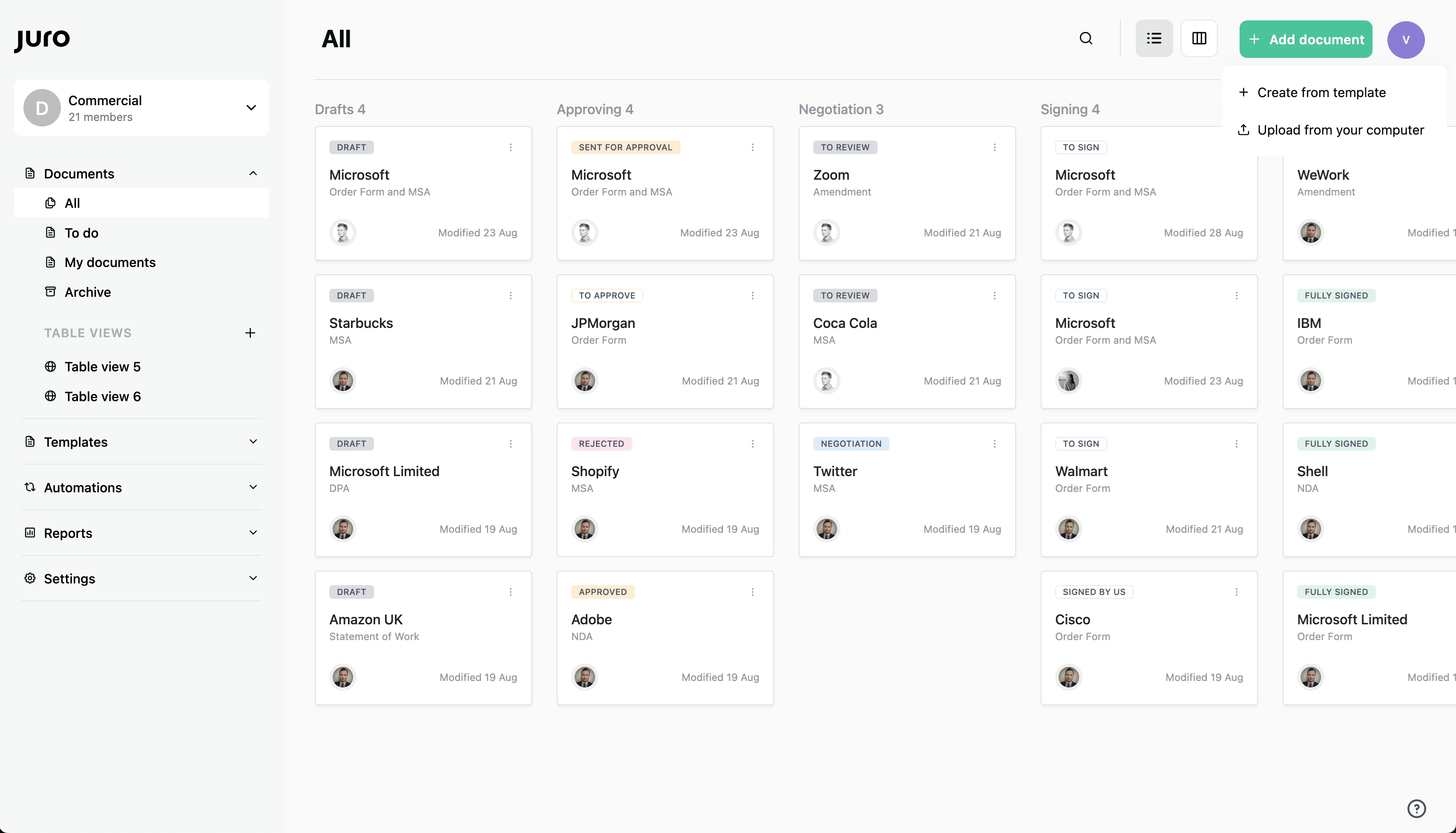Image resolution: width=1456 pixels, height=833 pixels.
Task: Open the Coca Cola MSA card
Action: (906, 341)
